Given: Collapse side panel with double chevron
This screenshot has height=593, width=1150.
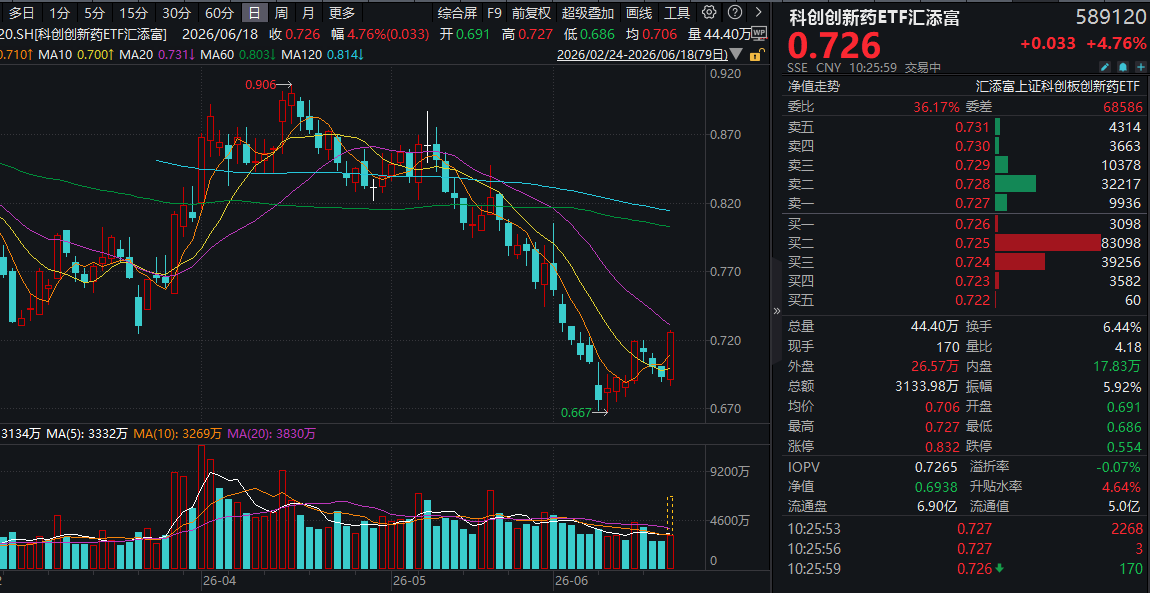Looking at the screenshot, I should 777,311.
